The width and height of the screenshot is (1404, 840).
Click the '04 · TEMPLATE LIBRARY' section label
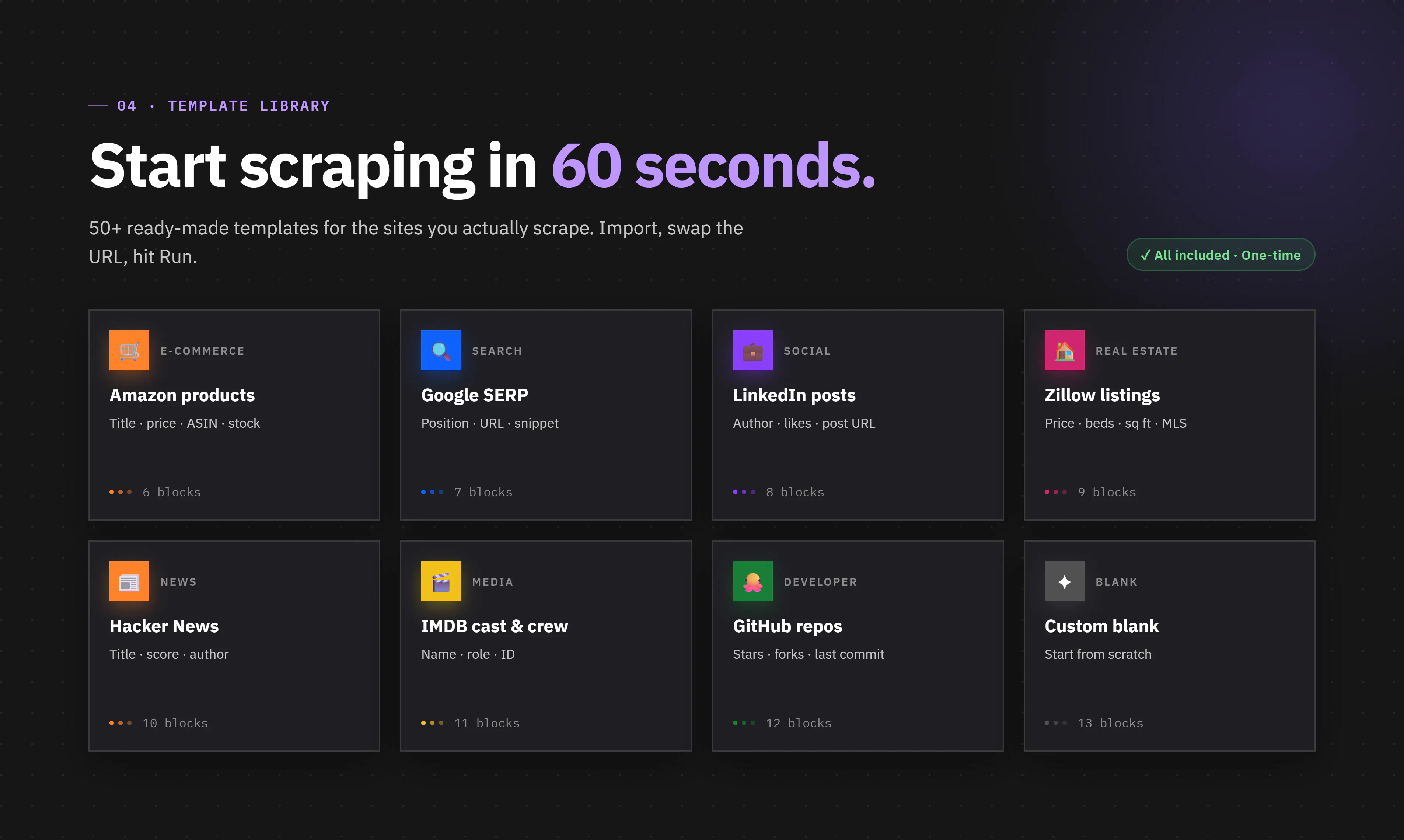[x=223, y=106]
